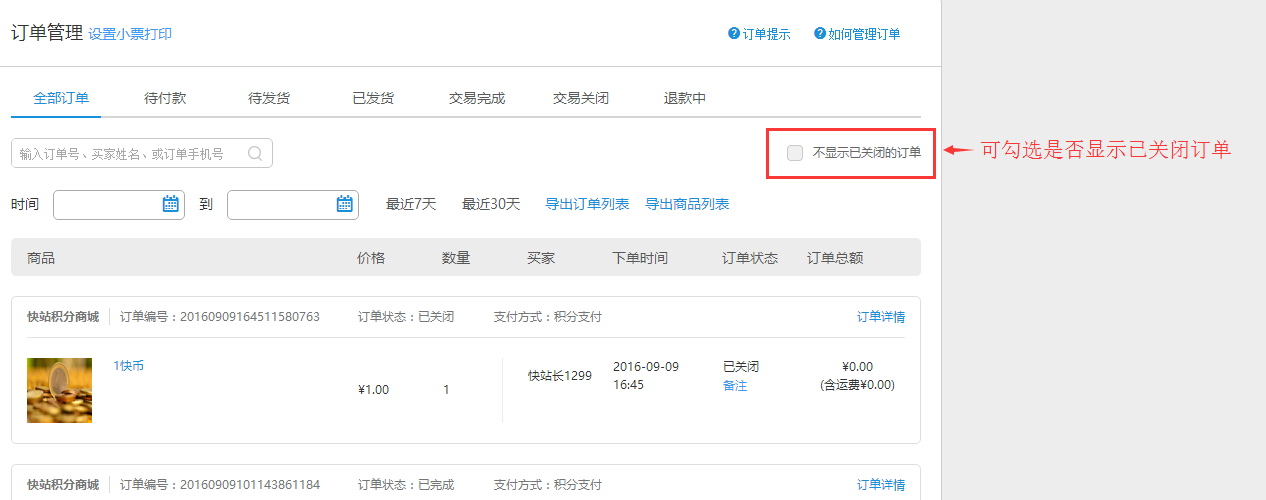Click the 订单提示 help question icon

click(x=734, y=34)
